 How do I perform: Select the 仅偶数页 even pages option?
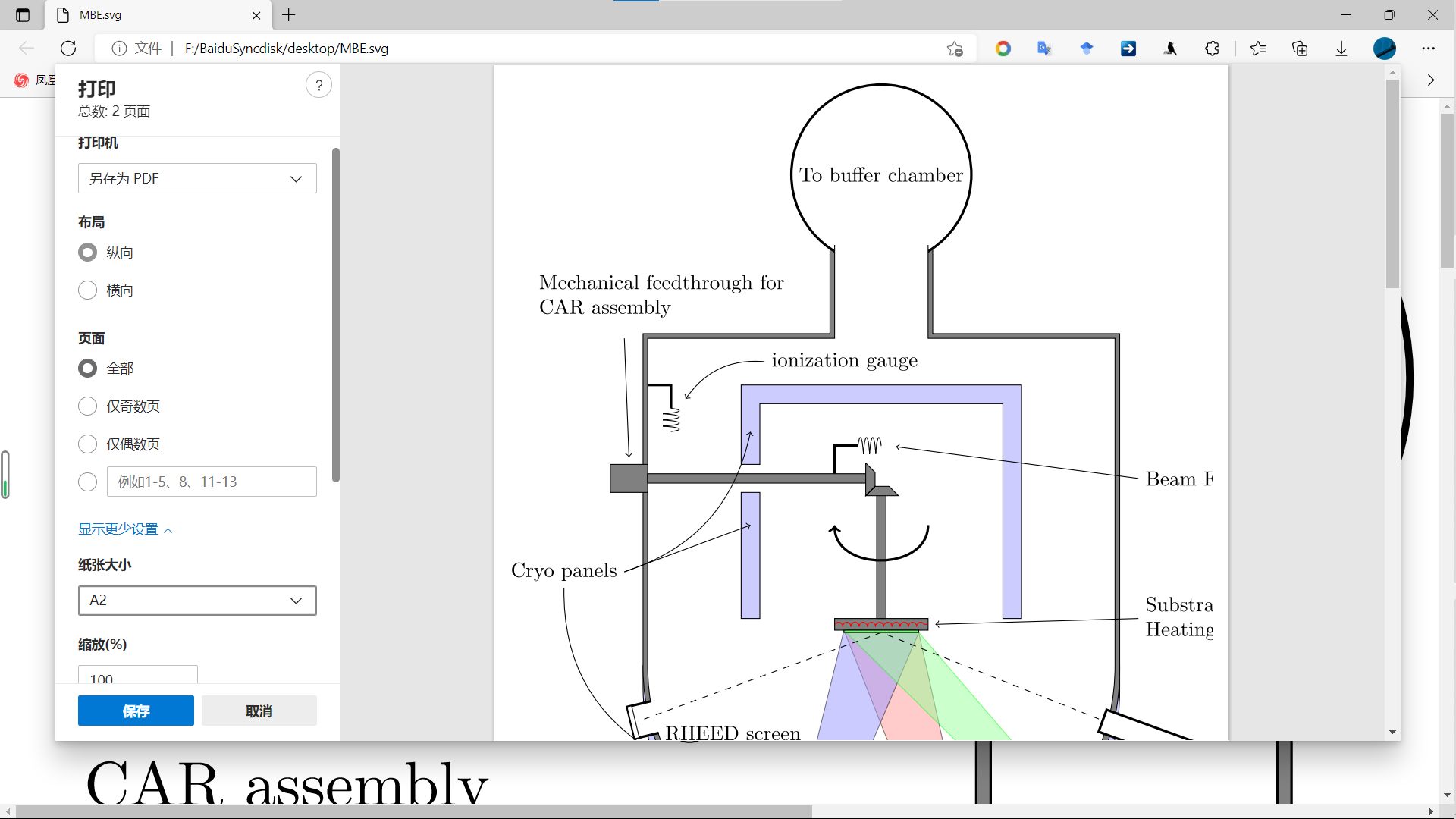click(88, 444)
